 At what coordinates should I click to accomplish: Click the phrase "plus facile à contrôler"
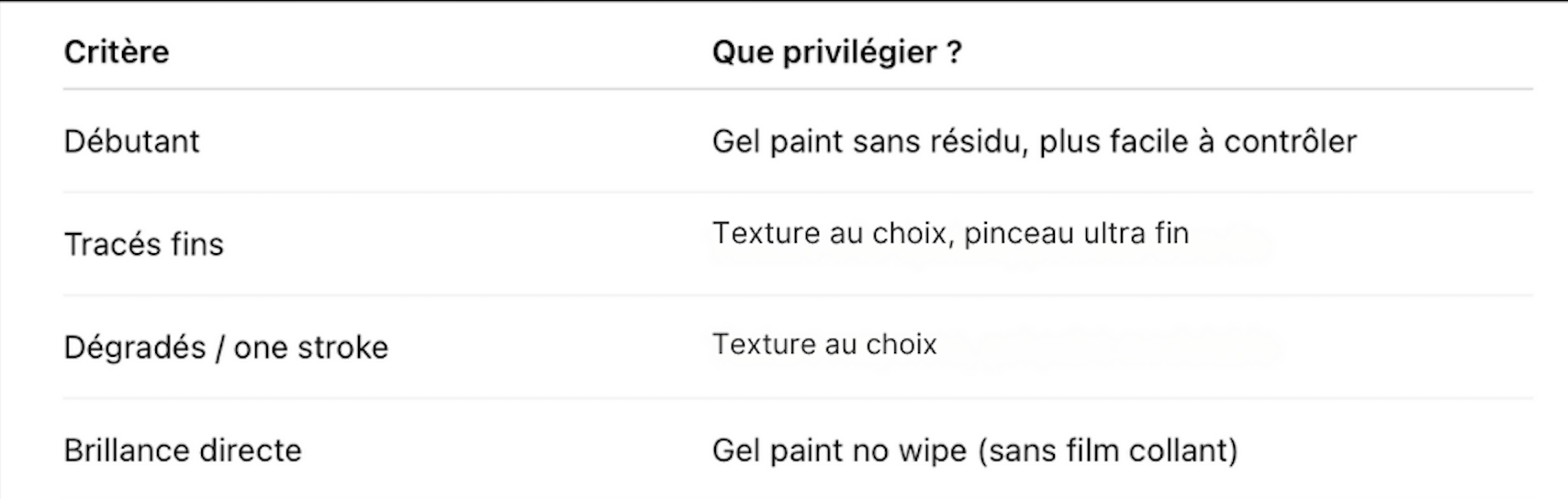point(1198,141)
